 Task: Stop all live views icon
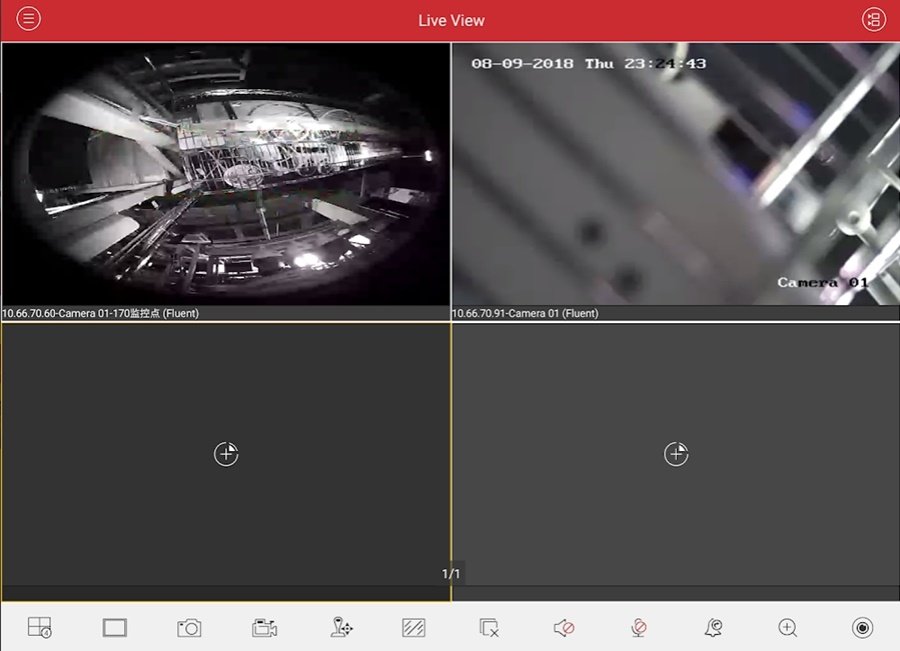point(488,627)
